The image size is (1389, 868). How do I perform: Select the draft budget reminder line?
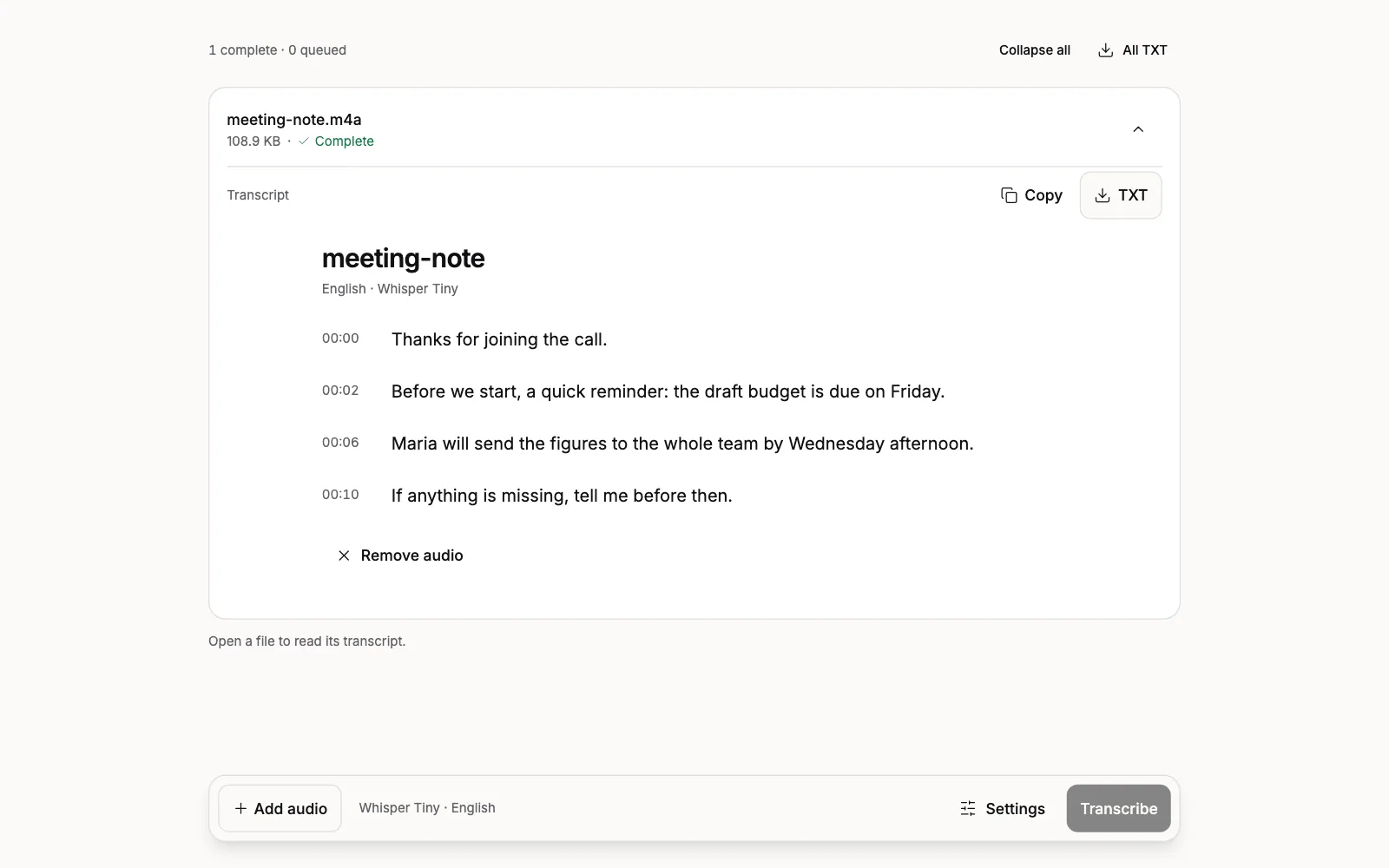[x=668, y=391]
